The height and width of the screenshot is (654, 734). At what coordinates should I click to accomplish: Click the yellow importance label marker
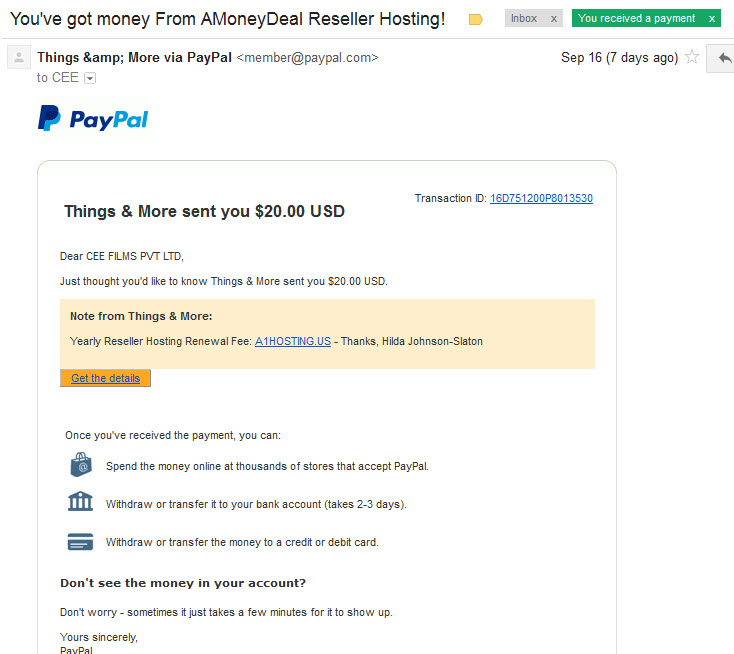point(475,19)
